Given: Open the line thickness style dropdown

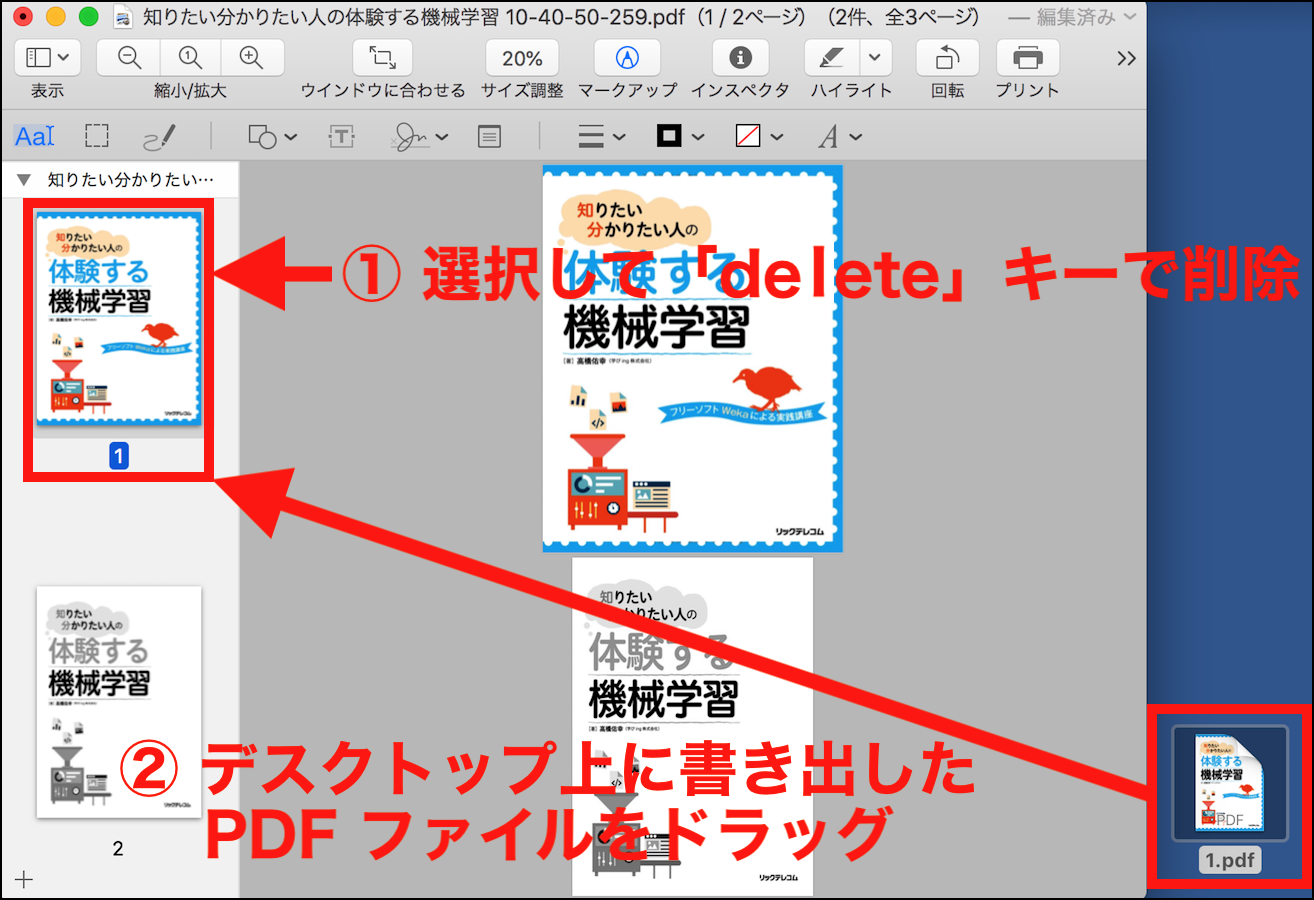Looking at the screenshot, I should (603, 136).
